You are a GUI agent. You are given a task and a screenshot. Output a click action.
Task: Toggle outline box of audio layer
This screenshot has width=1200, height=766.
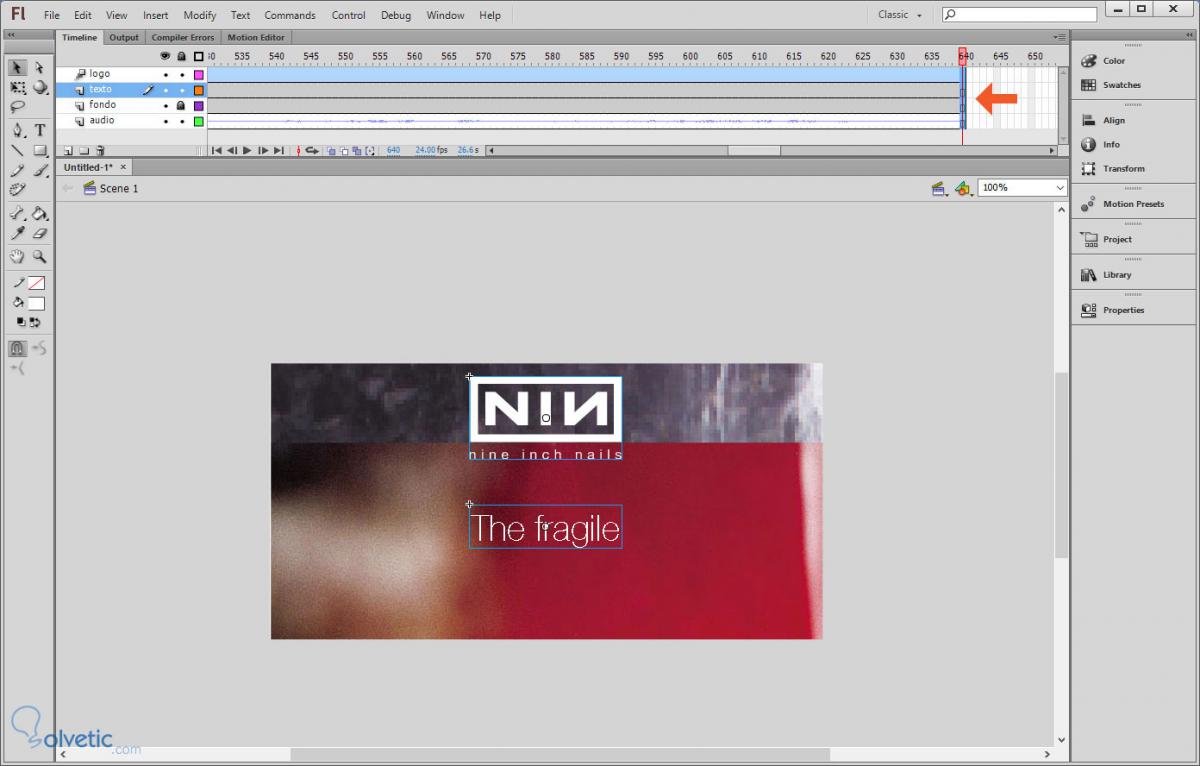click(199, 121)
